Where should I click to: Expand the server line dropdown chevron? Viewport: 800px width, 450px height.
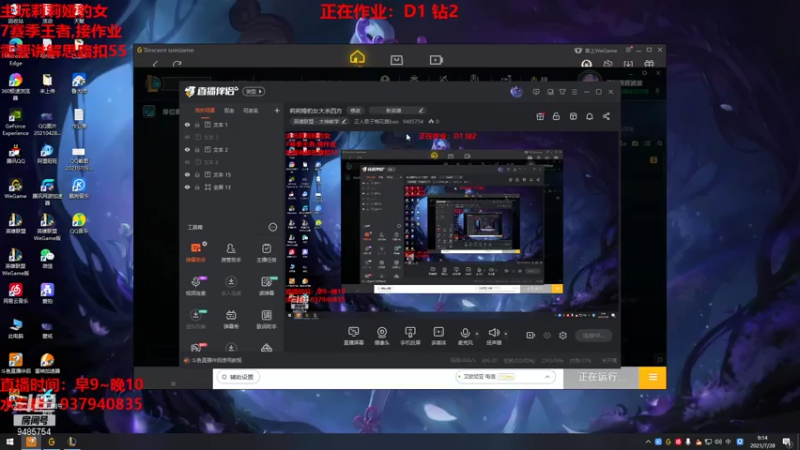click(547, 377)
